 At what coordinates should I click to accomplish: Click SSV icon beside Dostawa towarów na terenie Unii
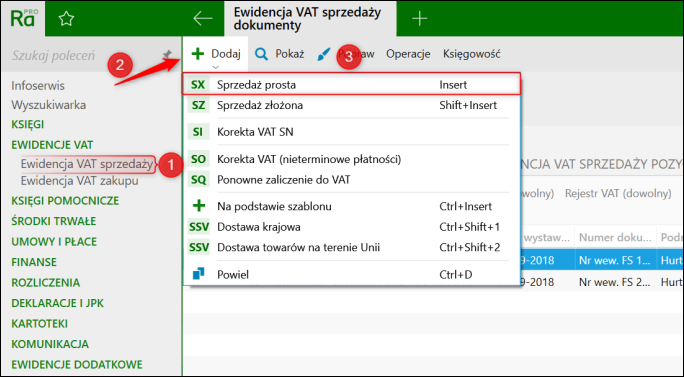(x=198, y=247)
